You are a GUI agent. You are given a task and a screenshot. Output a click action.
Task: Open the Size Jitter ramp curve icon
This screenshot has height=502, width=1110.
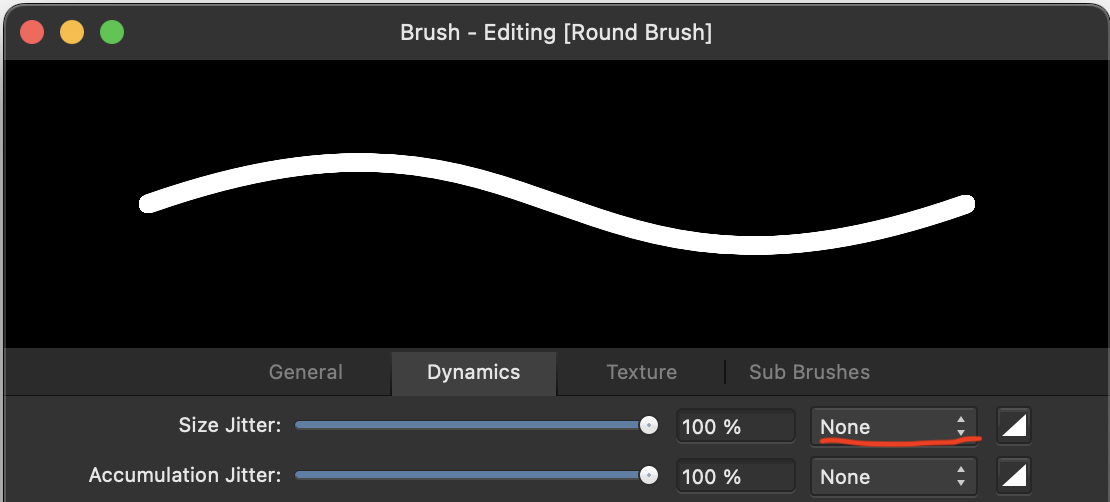(x=1014, y=426)
